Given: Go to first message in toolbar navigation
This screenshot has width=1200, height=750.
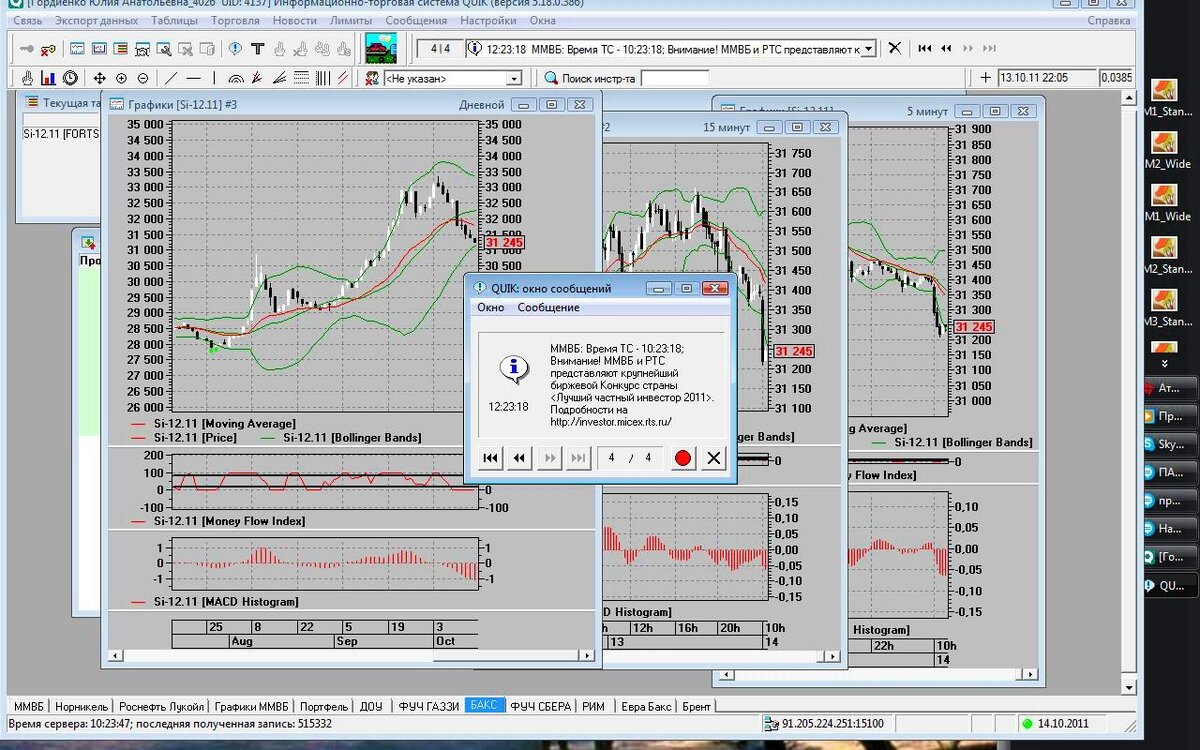Looking at the screenshot, I should (x=925, y=48).
